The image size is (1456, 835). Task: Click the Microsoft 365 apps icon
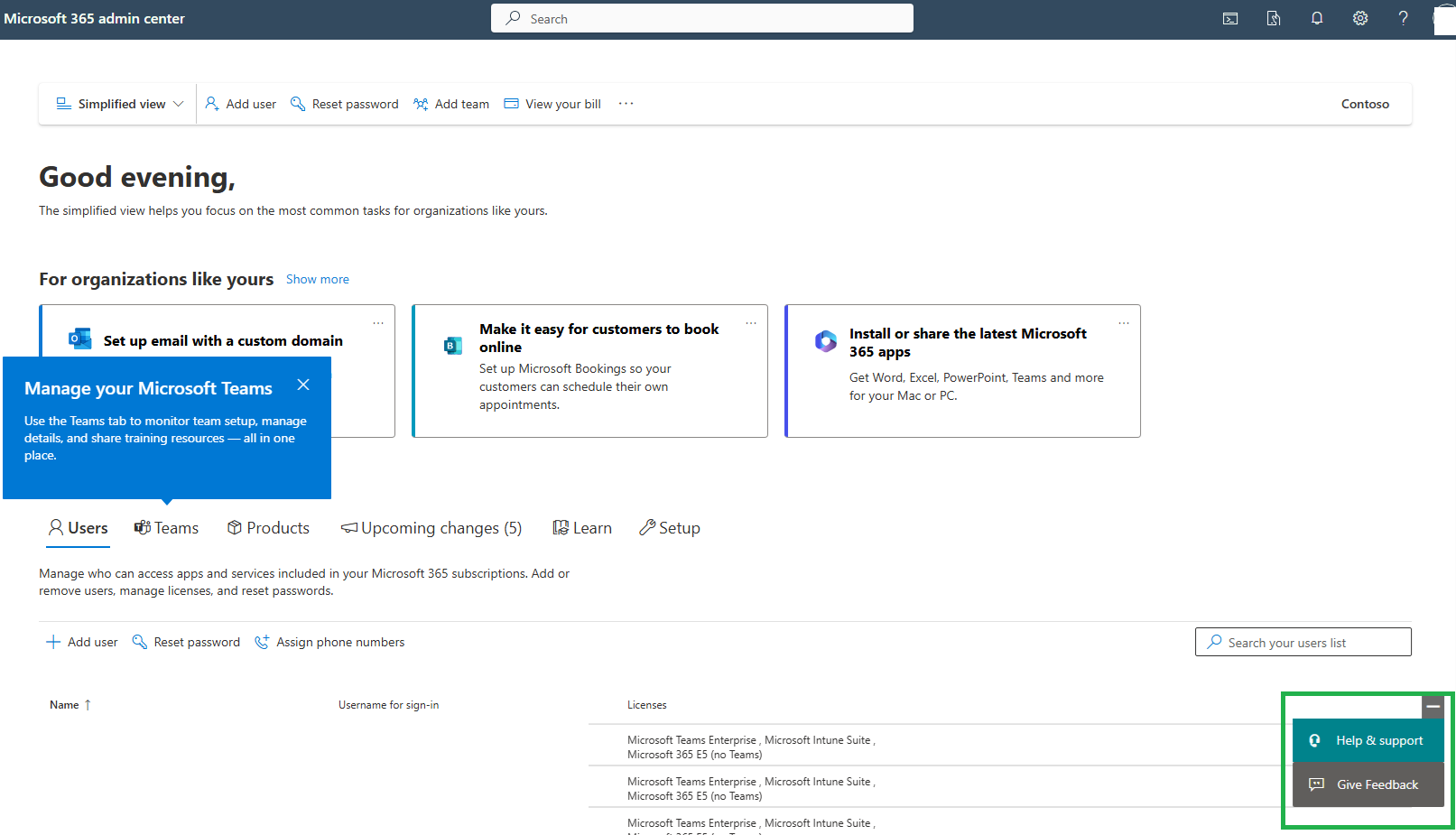(825, 341)
